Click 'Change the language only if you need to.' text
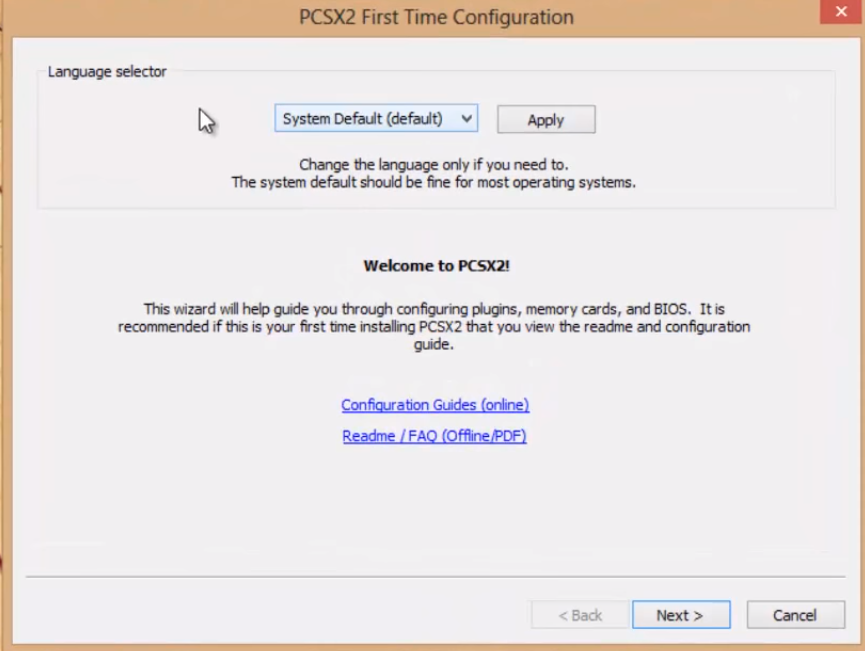Image resolution: width=865 pixels, height=651 pixels. [434, 164]
